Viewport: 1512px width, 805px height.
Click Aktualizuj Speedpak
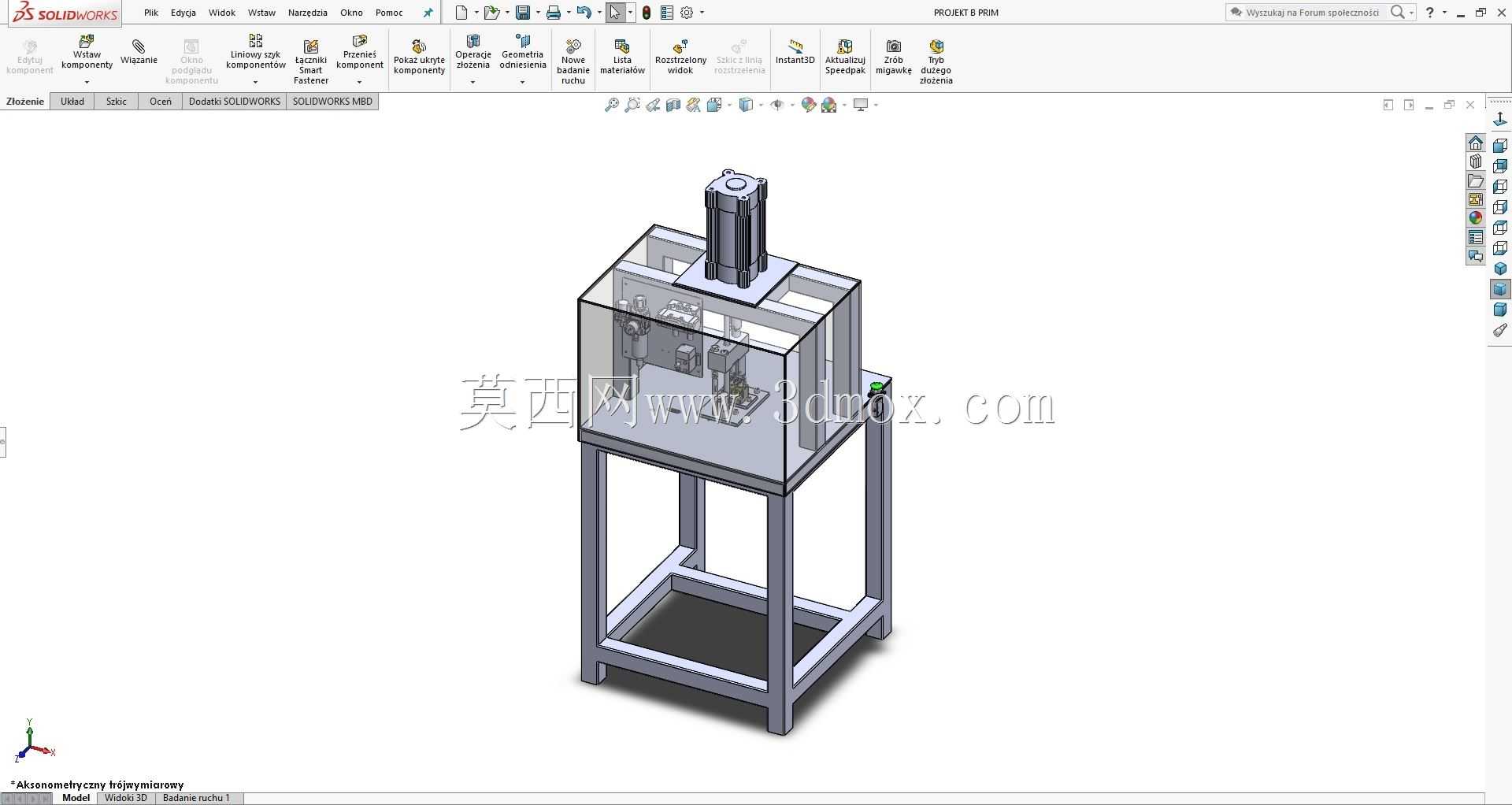(845, 57)
